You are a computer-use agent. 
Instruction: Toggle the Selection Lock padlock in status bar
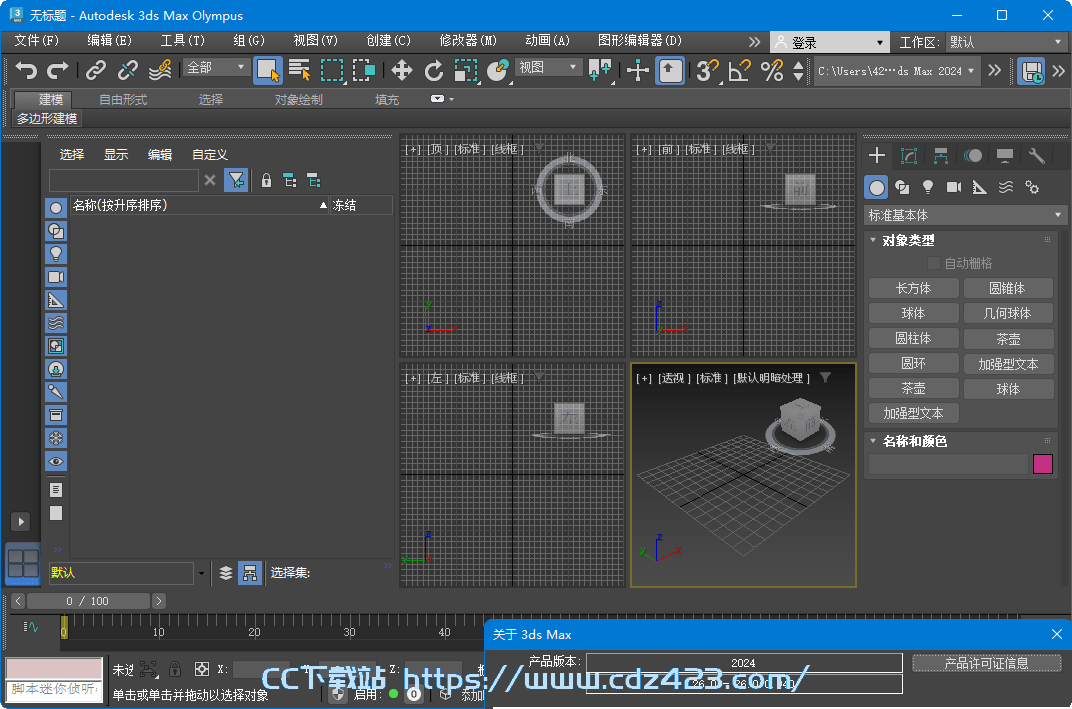pos(175,669)
